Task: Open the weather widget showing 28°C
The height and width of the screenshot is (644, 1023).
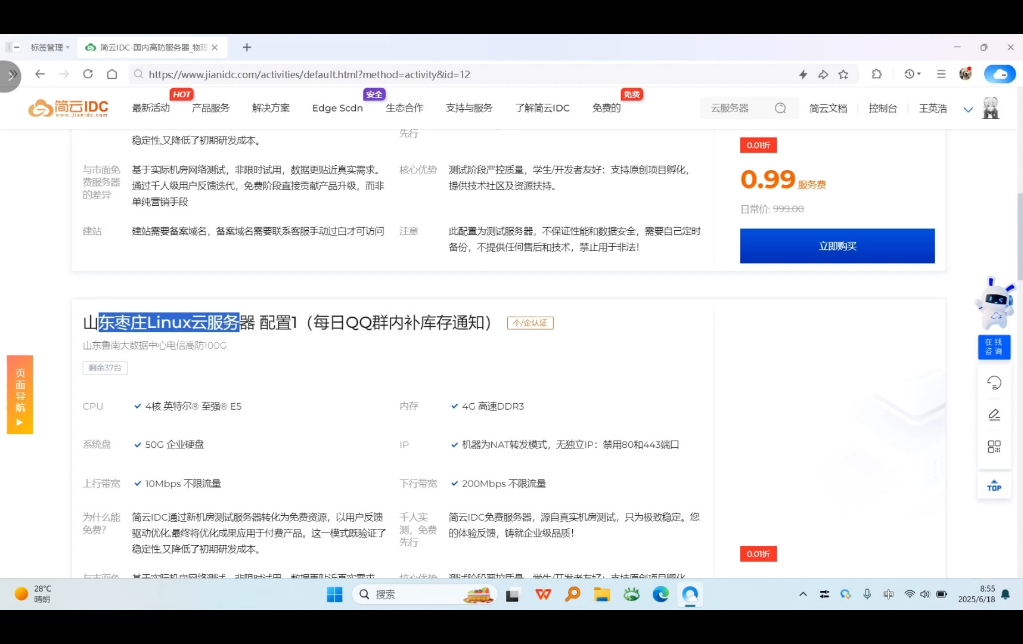Action: pyautogui.click(x=33, y=594)
